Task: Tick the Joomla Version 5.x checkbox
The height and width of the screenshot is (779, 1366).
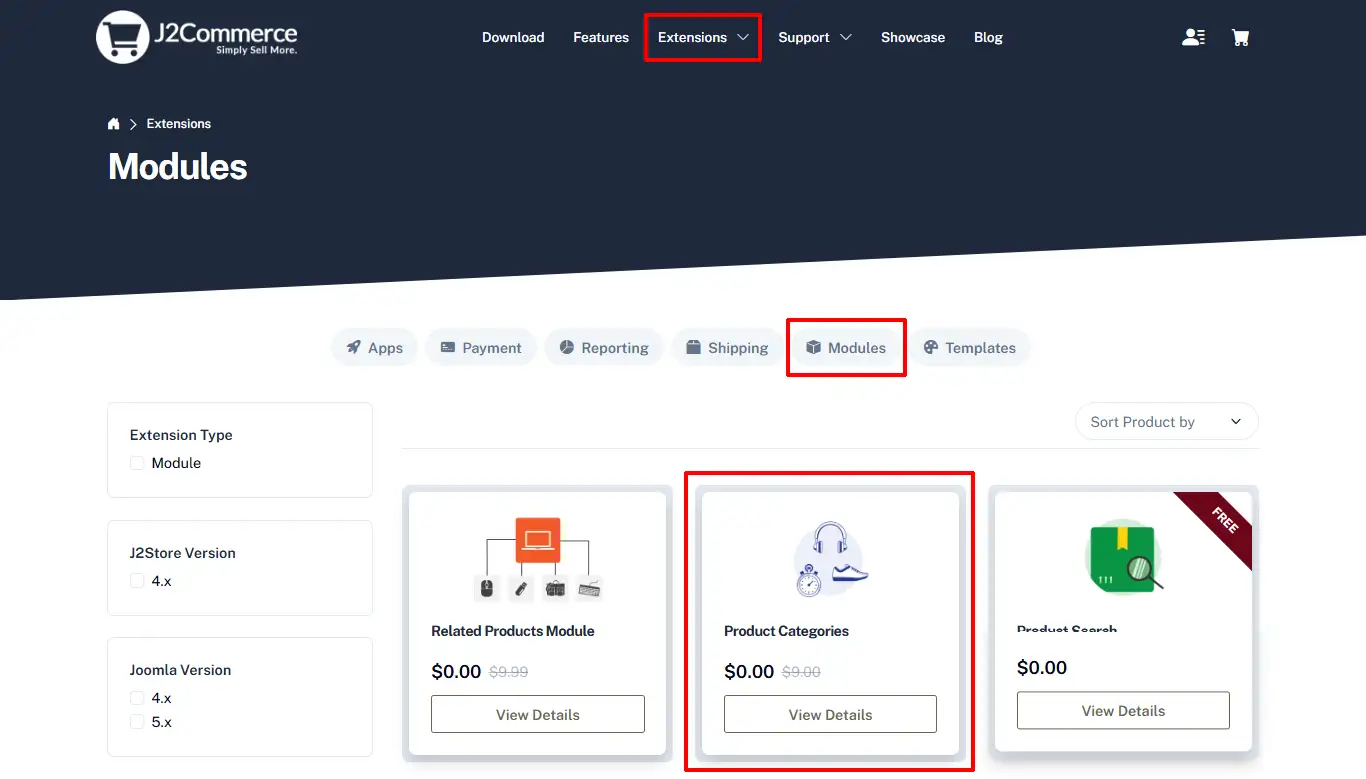Action: pyautogui.click(x=137, y=722)
